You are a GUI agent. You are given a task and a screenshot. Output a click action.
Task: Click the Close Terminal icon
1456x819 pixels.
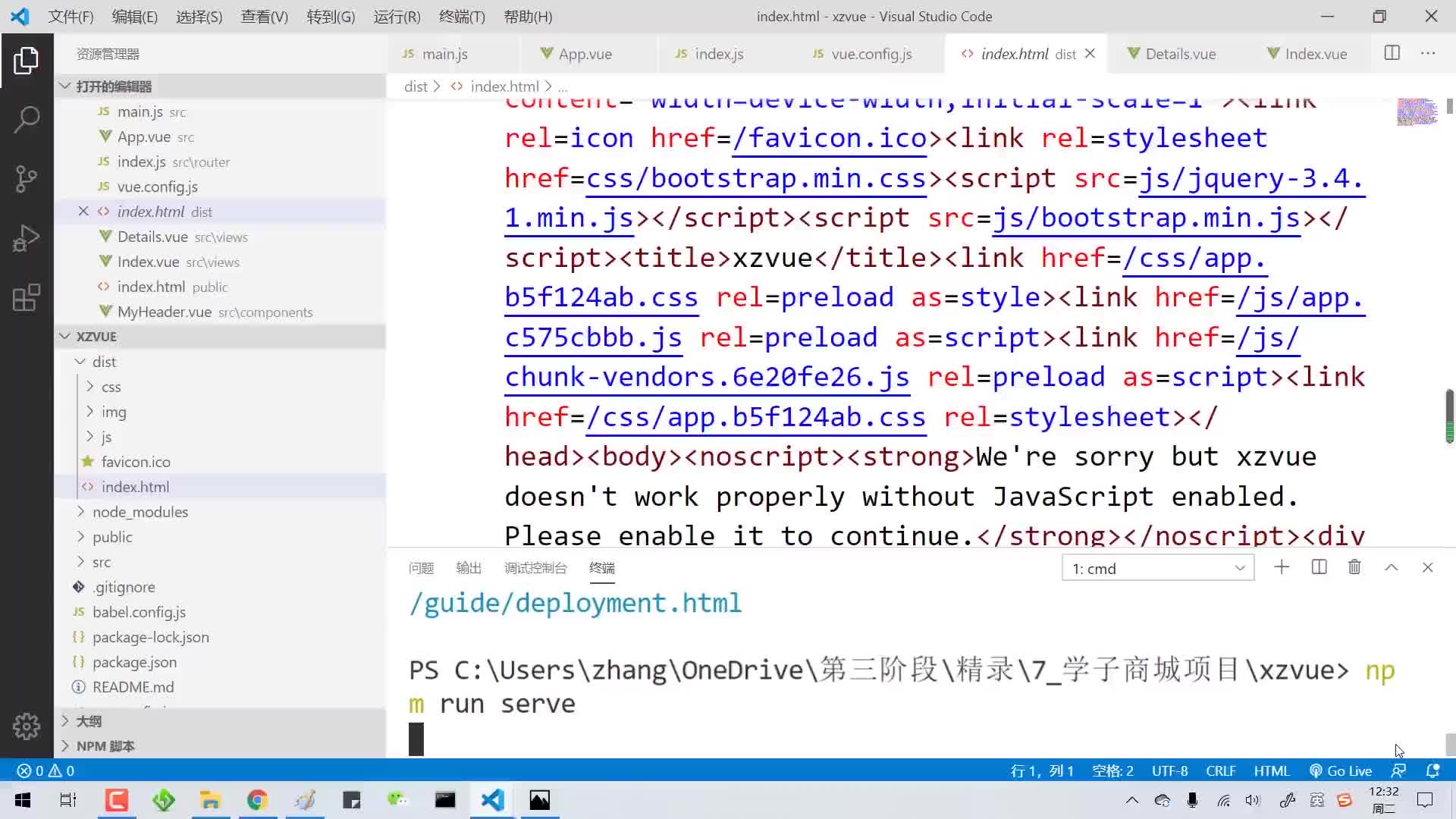point(1427,567)
